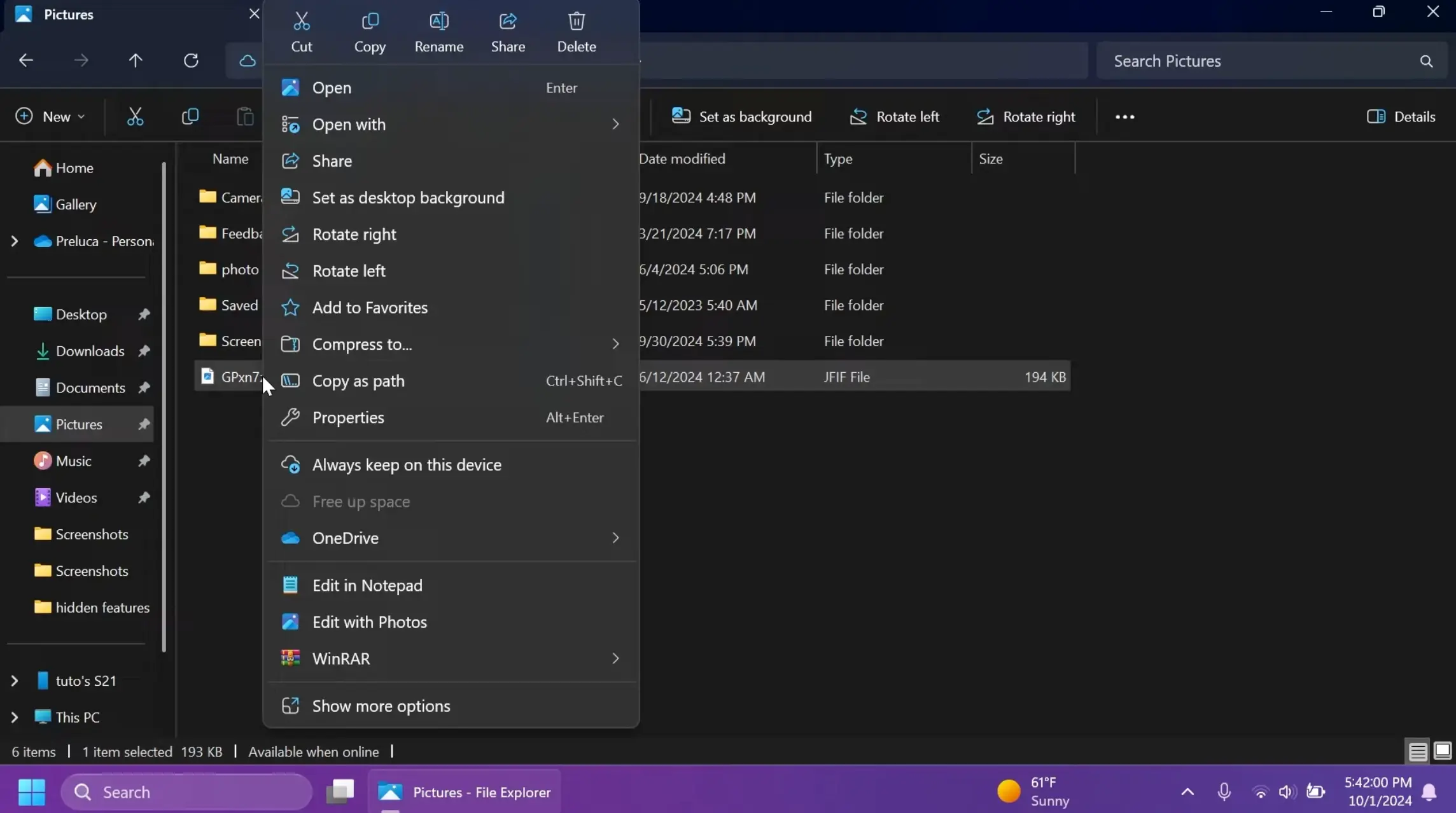Click Cut icon in context menu header

(302, 22)
